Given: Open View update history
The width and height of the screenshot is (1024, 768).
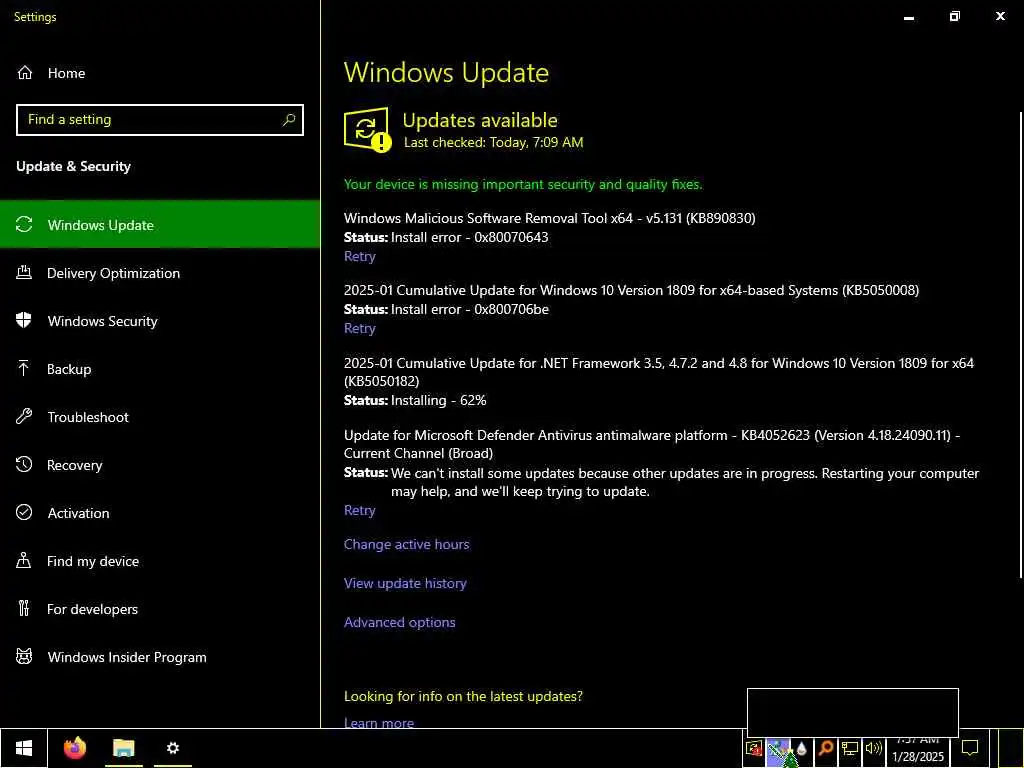Looking at the screenshot, I should click(x=406, y=583).
